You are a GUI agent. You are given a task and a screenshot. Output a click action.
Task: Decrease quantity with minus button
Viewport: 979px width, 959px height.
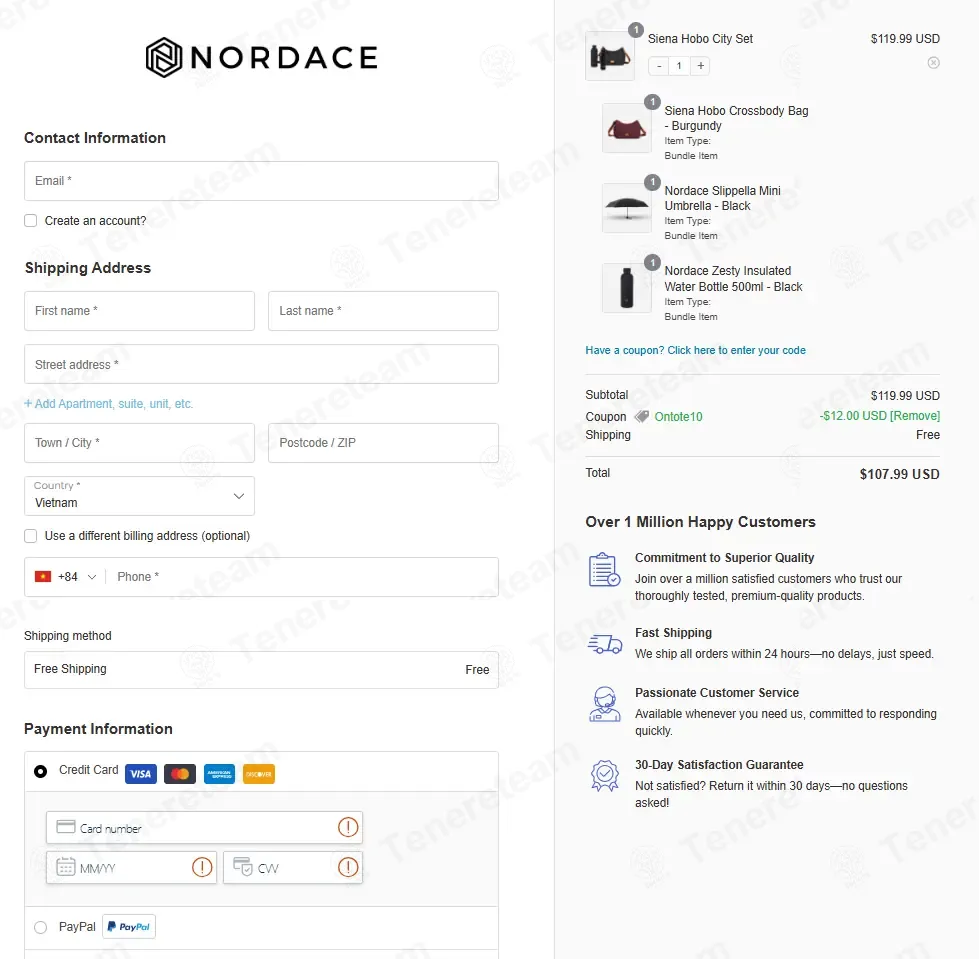tap(659, 66)
